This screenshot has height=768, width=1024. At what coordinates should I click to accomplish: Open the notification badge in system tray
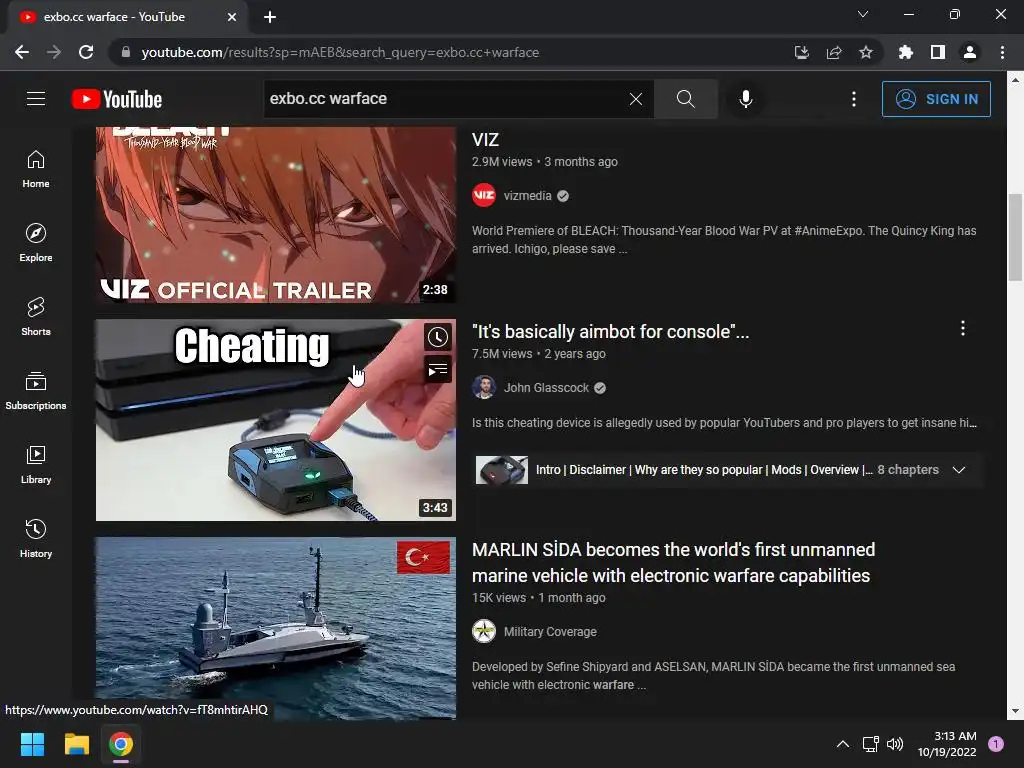tap(996, 744)
